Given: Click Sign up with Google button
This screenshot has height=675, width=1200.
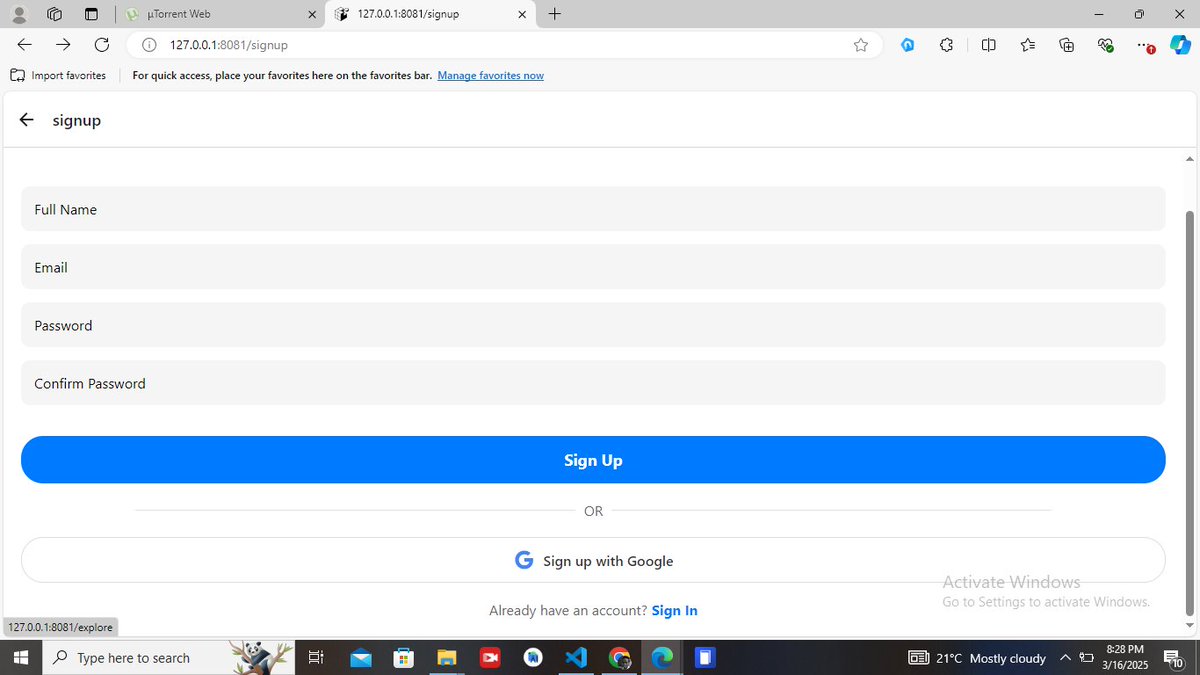Looking at the screenshot, I should tap(593, 560).
